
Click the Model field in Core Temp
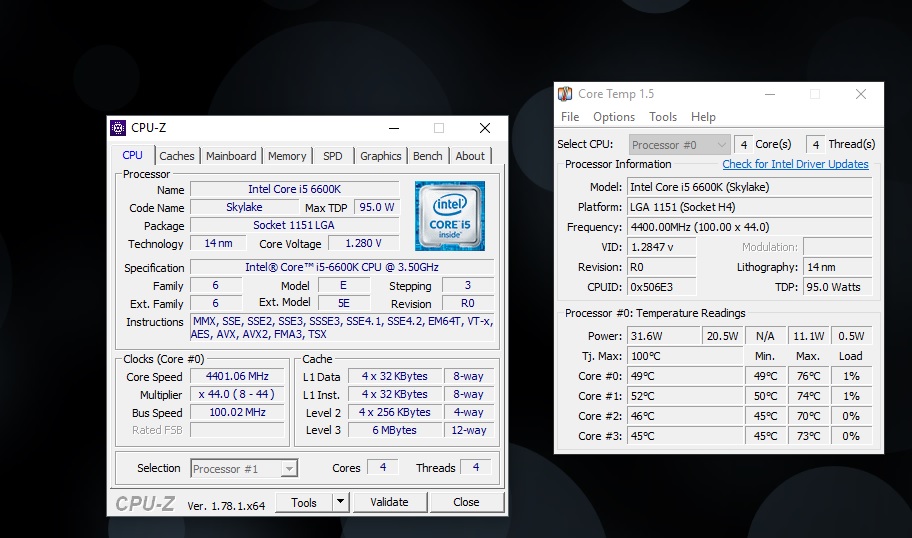750,187
